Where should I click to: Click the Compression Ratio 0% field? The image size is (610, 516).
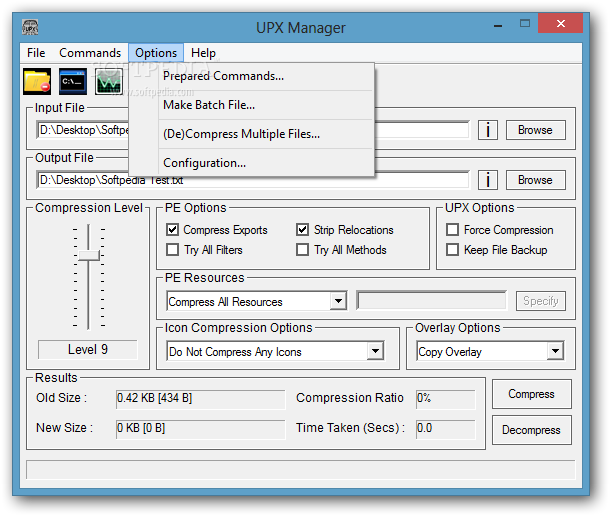tap(445, 398)
